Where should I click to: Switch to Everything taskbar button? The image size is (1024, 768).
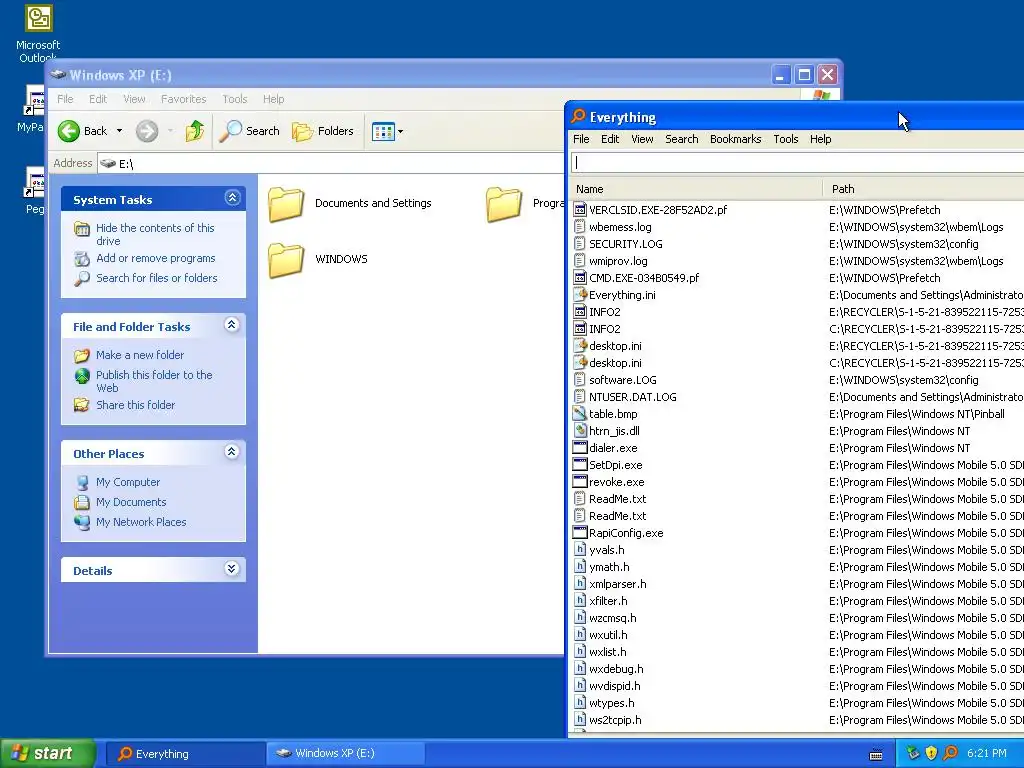coord(184,754)
